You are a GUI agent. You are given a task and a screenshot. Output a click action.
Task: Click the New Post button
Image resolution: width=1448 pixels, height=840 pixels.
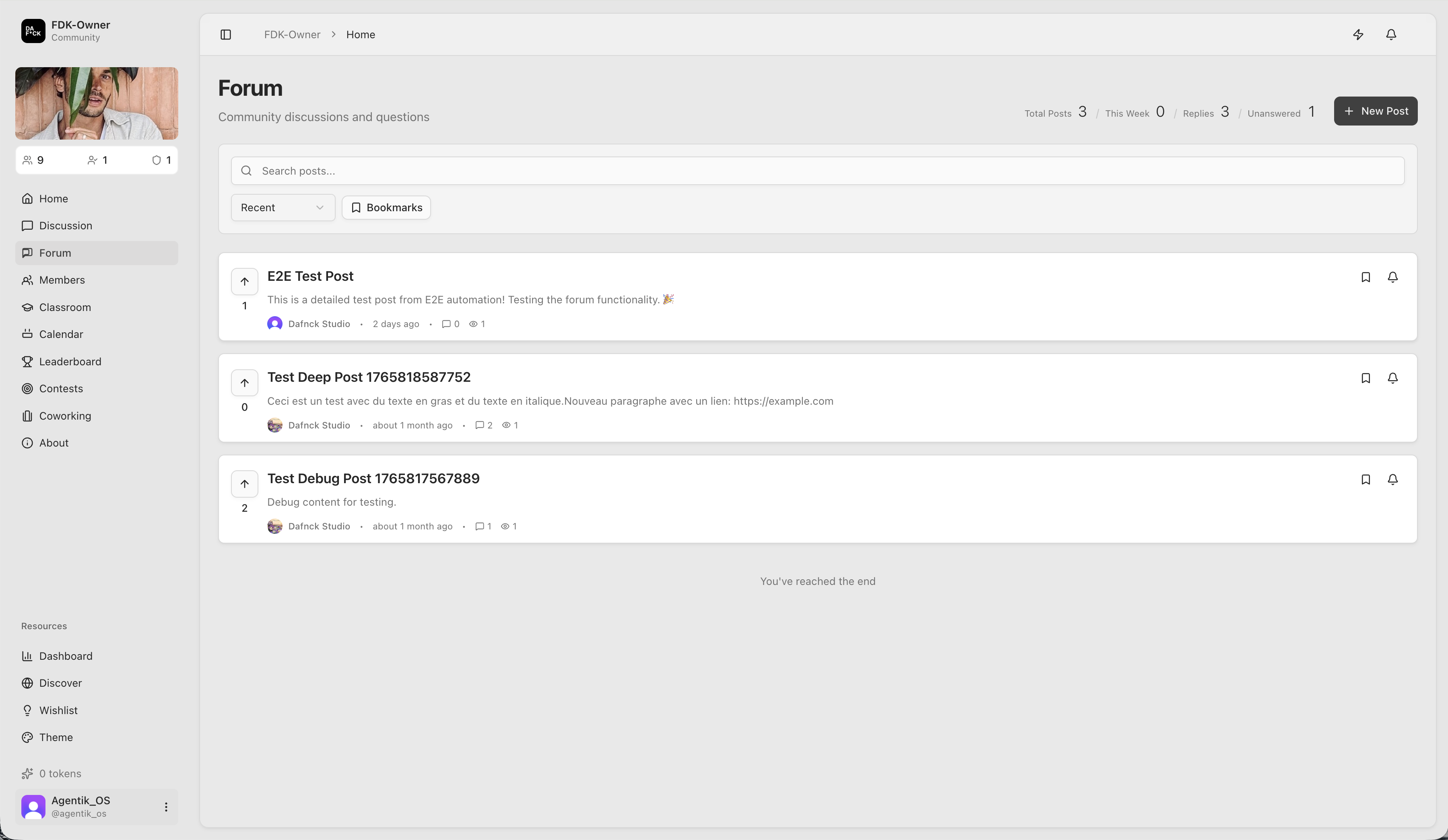coord(1375,111)
